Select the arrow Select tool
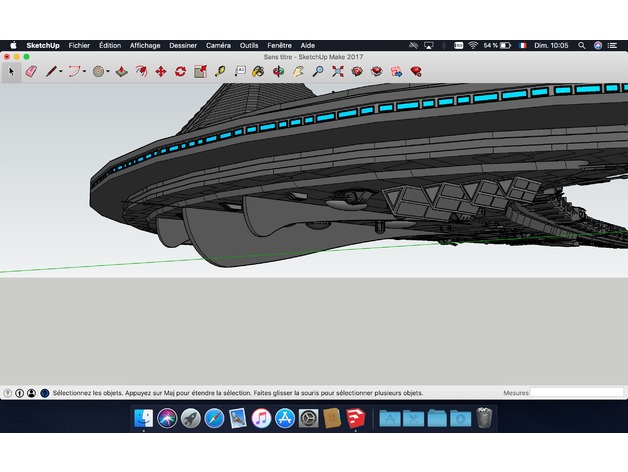628x472 pixels. [11, 72]
